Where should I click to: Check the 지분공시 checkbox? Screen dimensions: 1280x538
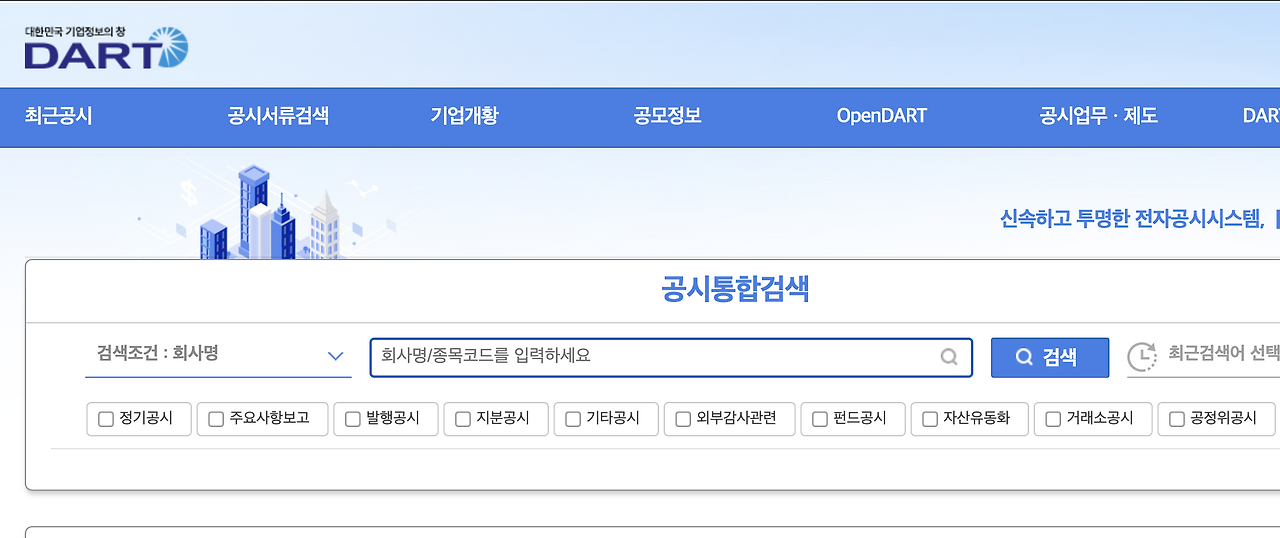[463, 419]
